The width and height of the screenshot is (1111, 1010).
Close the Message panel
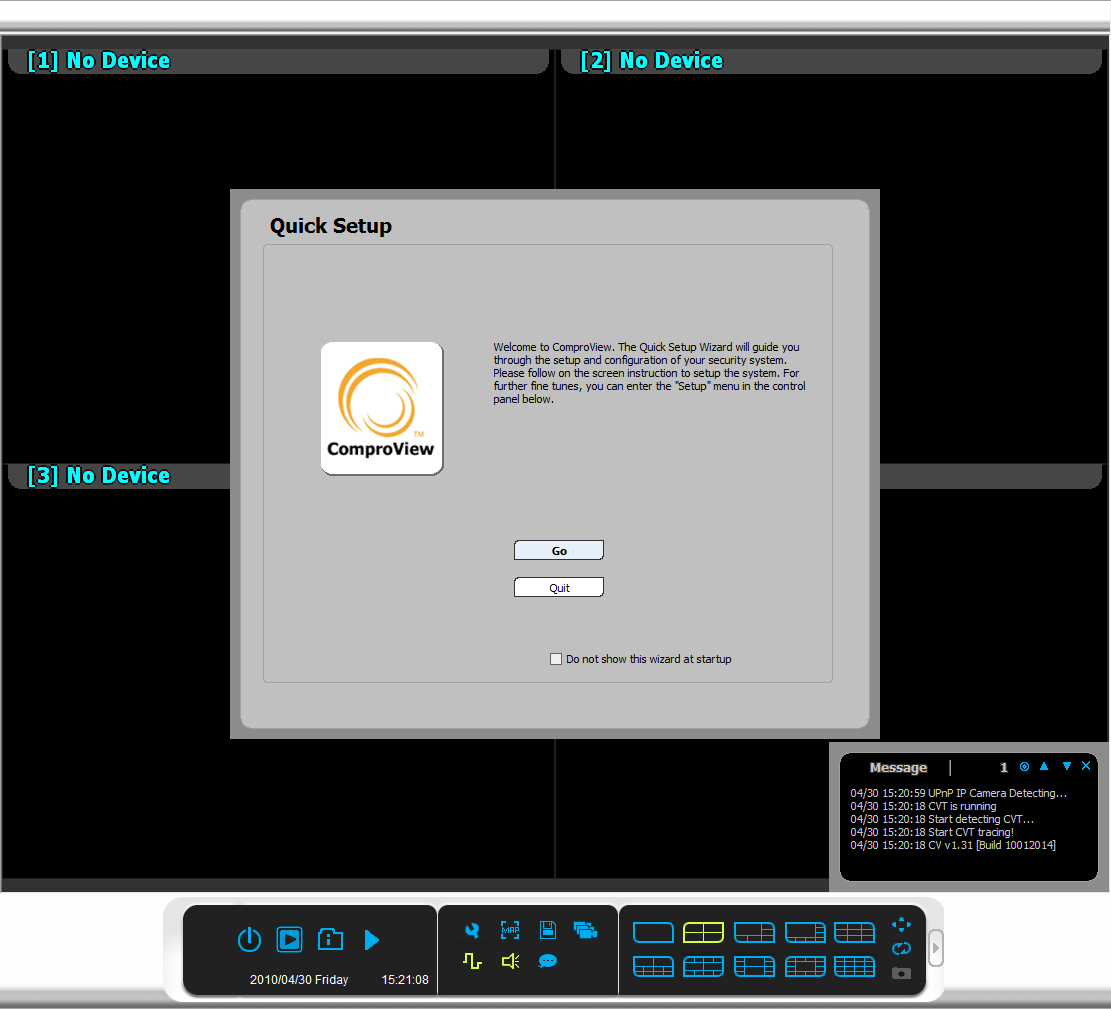pos(1085,766)
